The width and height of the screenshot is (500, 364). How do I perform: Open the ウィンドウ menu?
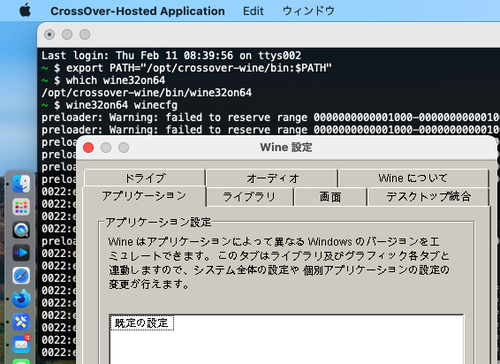coord(308,11)
